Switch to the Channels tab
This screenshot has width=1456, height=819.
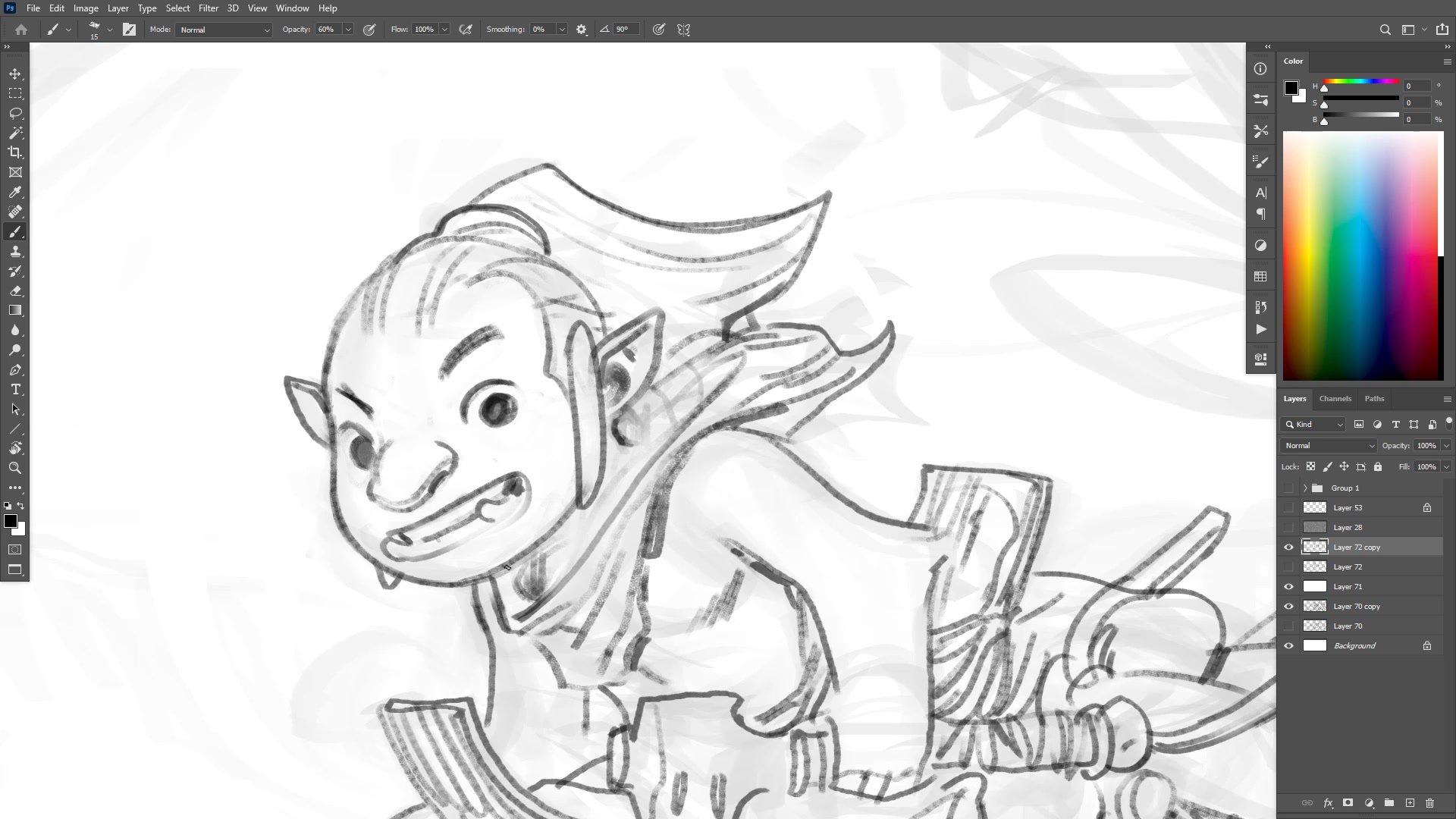click(1335, 398)
